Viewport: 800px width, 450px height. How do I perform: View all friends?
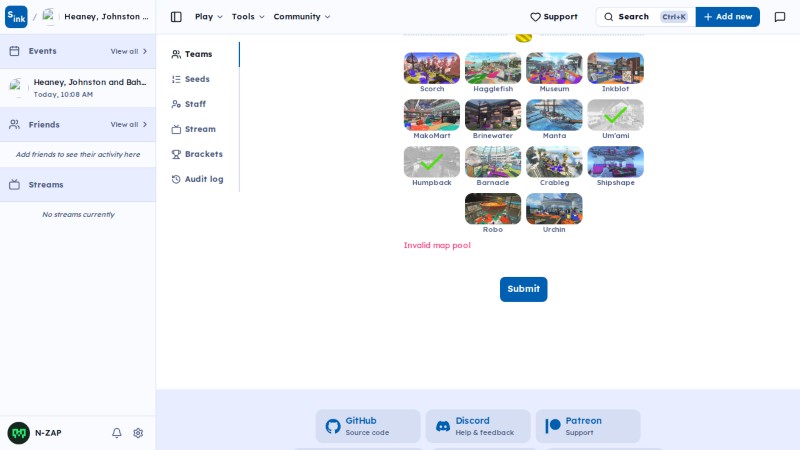click(129, 124)
